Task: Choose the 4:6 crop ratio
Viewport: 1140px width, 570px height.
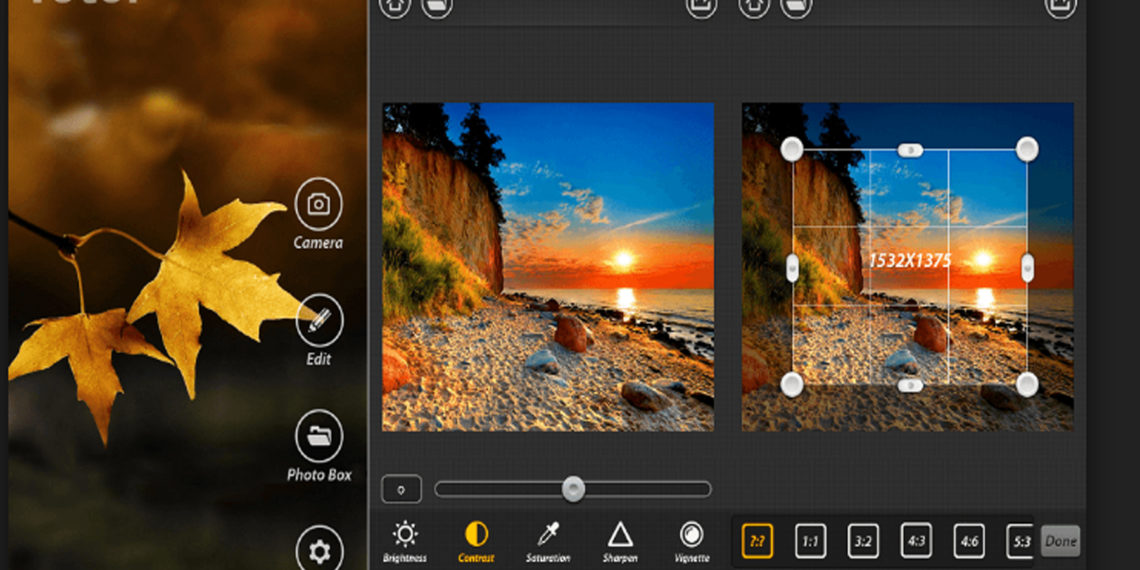Action: pos(969,542)
